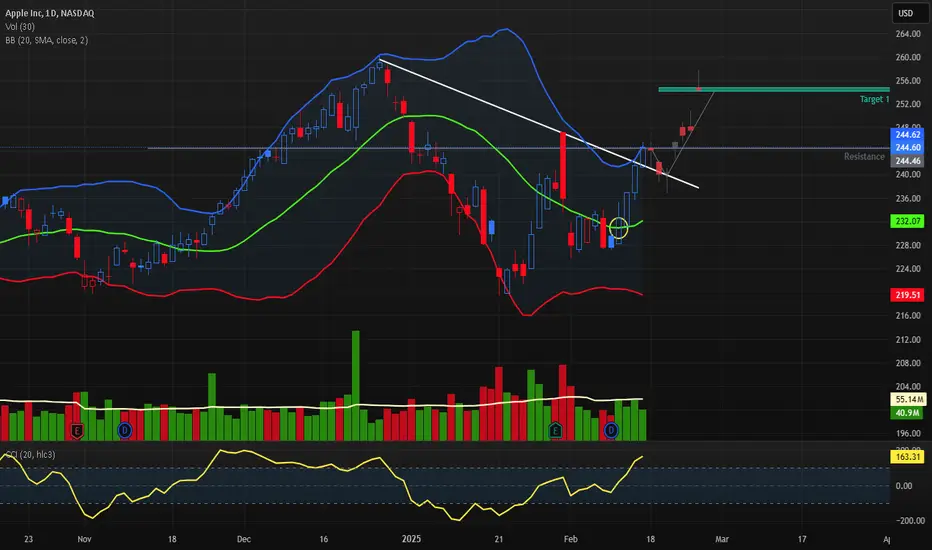Click the red 219.51 lower band label
The width and height of the screenshot is (932, 550).
[908, 295]
